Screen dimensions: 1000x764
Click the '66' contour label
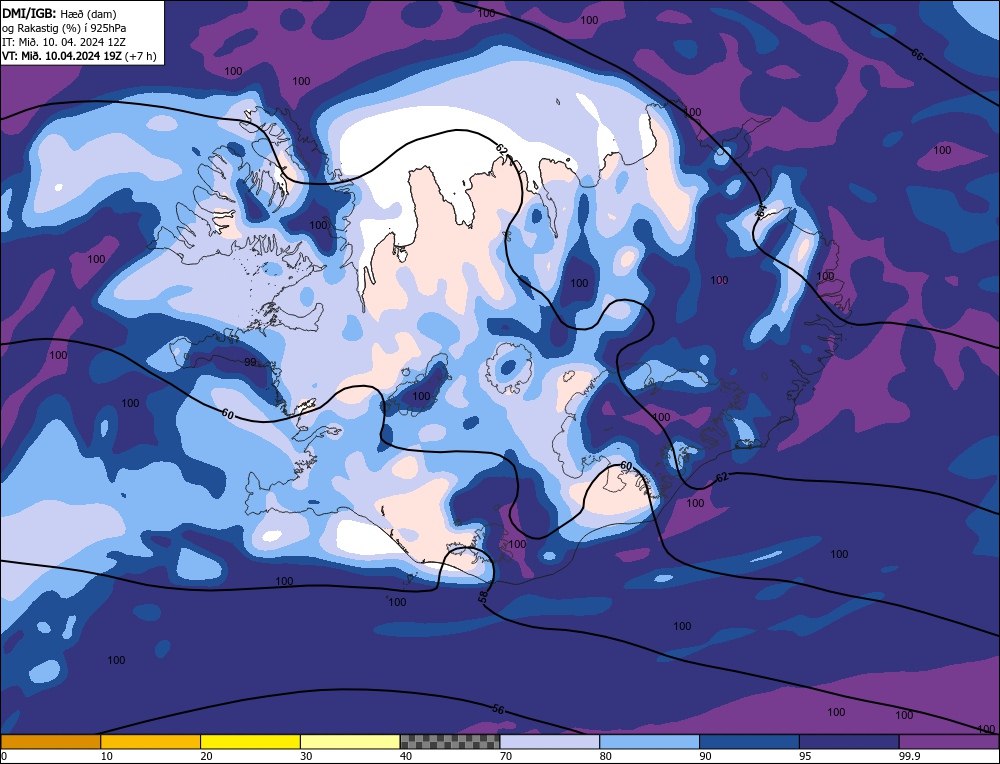click(x=916, y=55)
